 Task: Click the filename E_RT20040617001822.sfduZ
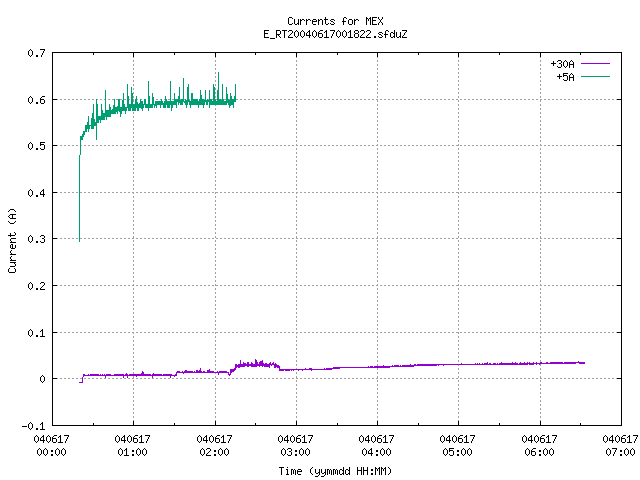point(335,34)
